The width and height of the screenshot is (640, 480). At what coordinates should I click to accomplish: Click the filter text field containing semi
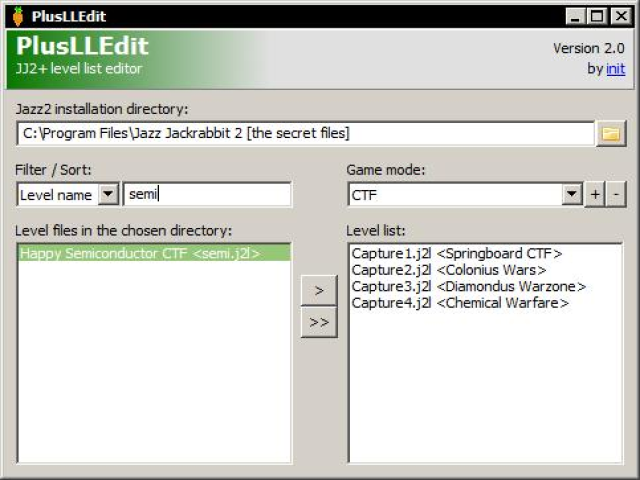point(207,194)
